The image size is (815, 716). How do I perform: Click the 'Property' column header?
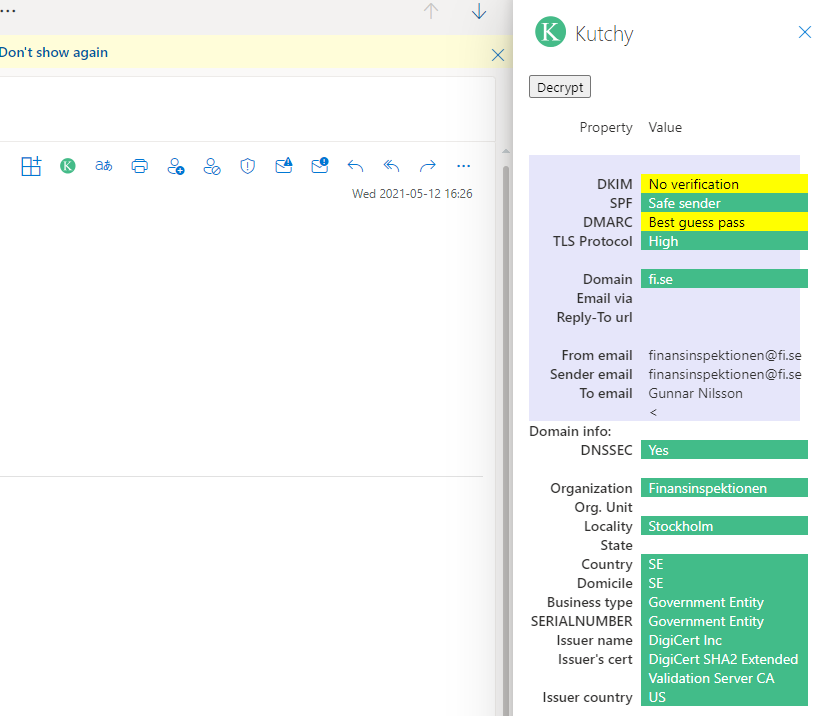pos(606,127)
